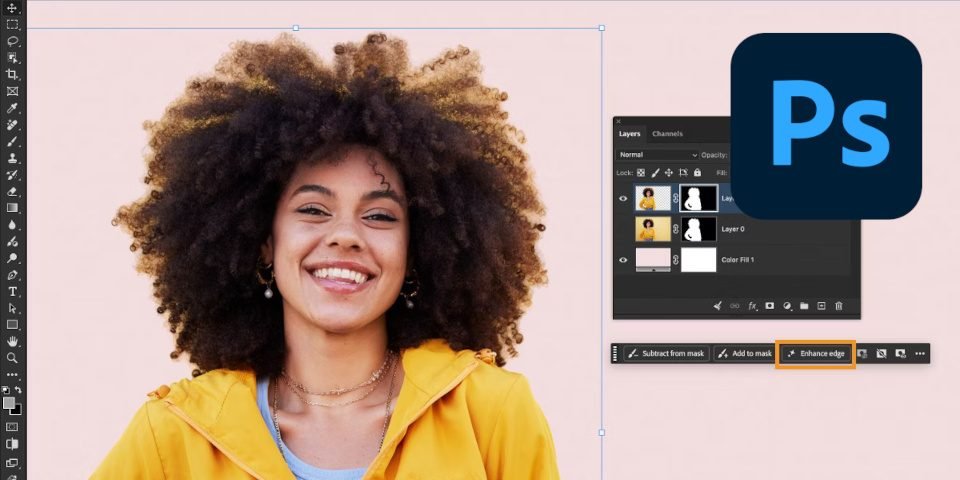This screenshot has height=480, width=960.
Task: Click the foreground color swatch
Action: tap(9, 402)
